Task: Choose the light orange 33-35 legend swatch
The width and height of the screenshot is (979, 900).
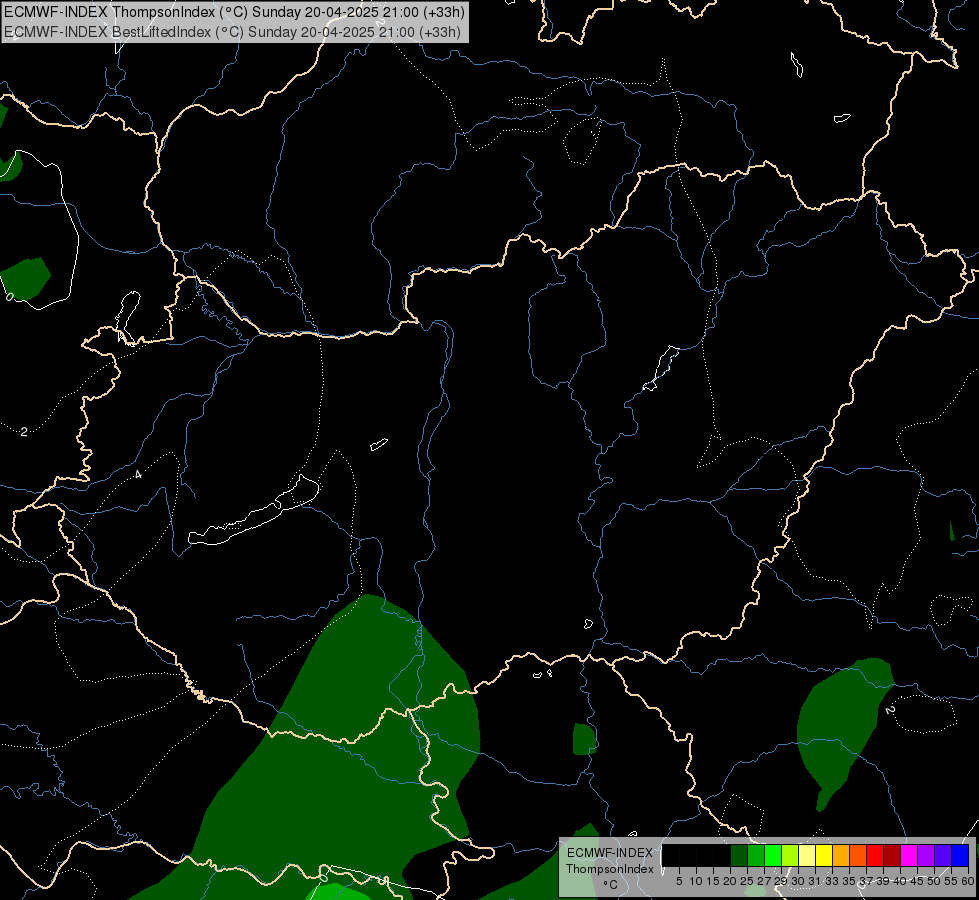Action: (841, 855)
